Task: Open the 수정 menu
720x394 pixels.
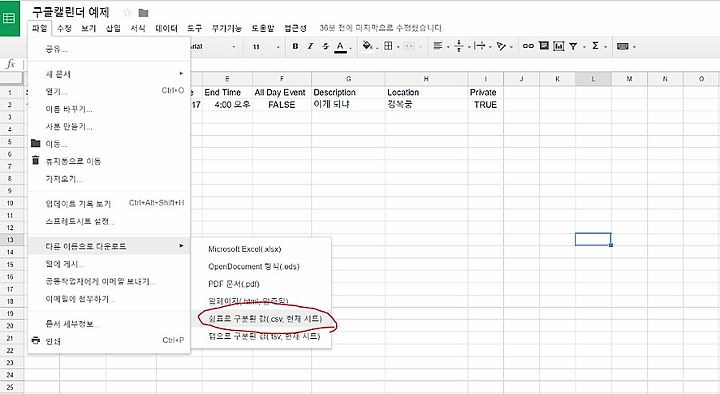Action: coord(64,28)
